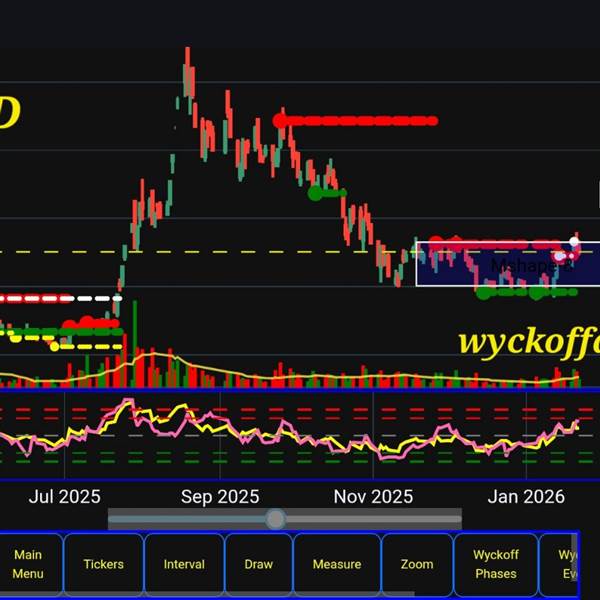The height and width of the screenshot is (600, 600).
Task: Select the Mshape label in the blue box
Action: click(x=531, y=266)
